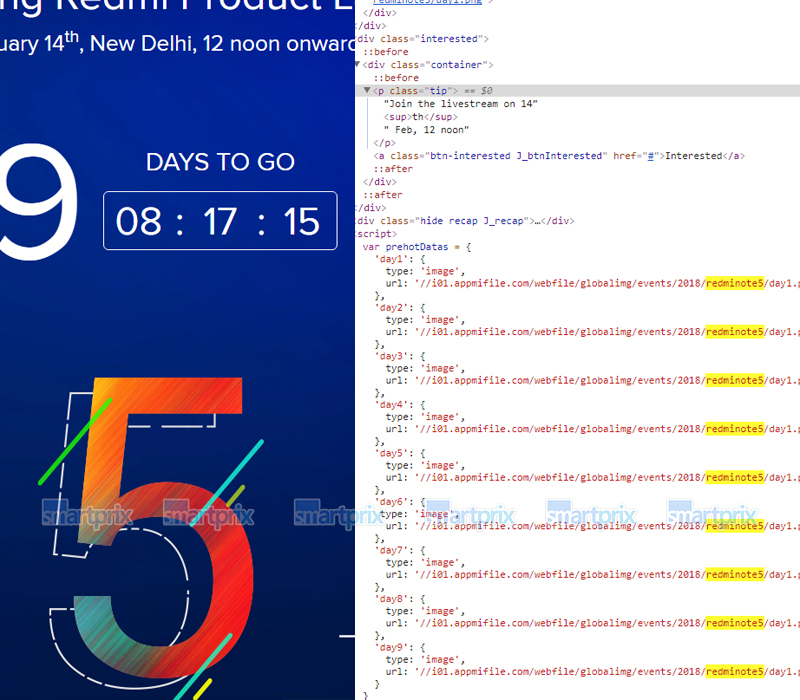The image size is (800, 700).
Task: Select the <sup>th</sup> element line
Action: pos(421,117)
